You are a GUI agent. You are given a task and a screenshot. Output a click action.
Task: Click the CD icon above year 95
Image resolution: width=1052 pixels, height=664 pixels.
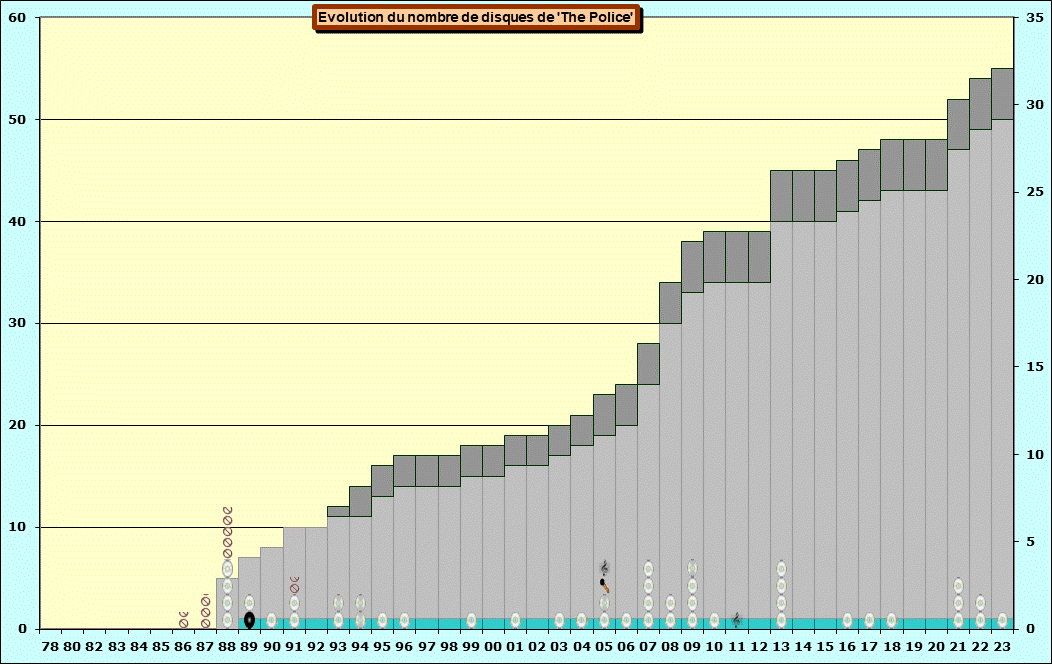point(382,620)
